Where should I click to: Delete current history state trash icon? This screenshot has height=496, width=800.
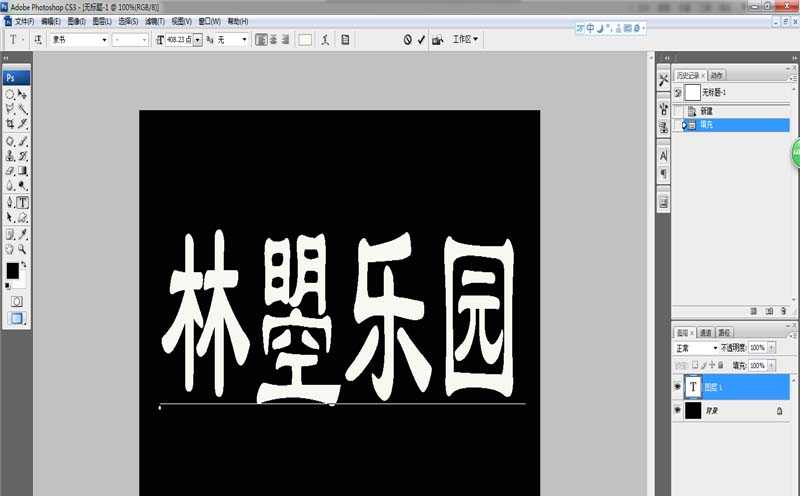tap(784, 311)
